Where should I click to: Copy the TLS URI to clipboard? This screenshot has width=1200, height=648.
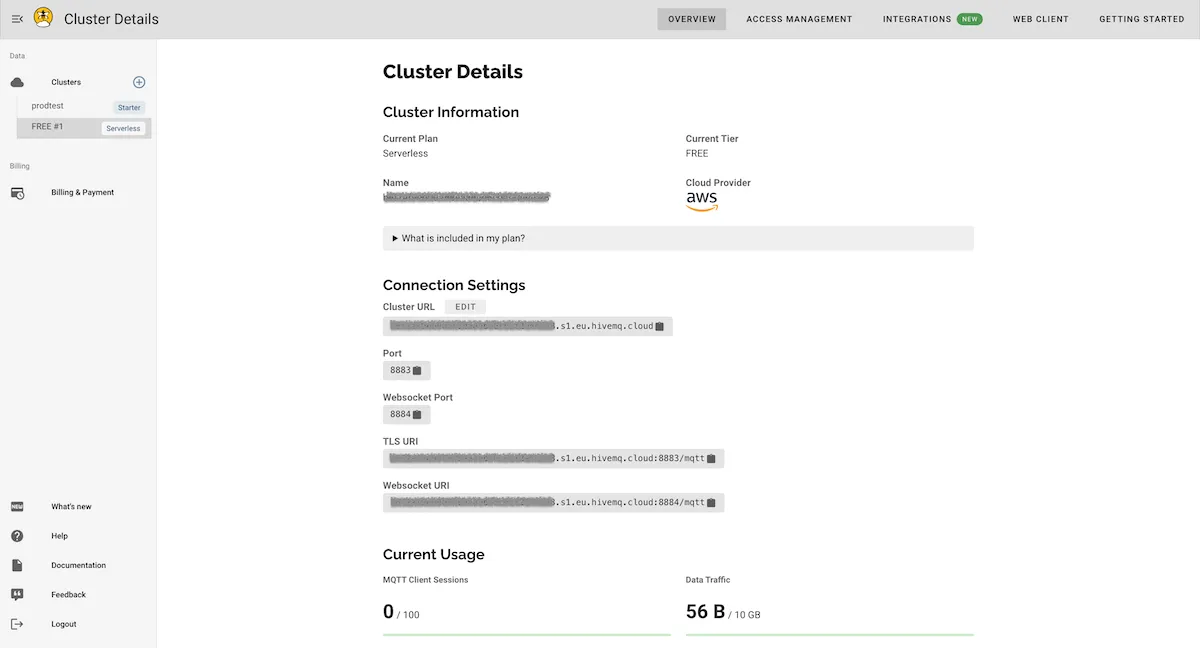pyautogui.click(x=711, y=459)
